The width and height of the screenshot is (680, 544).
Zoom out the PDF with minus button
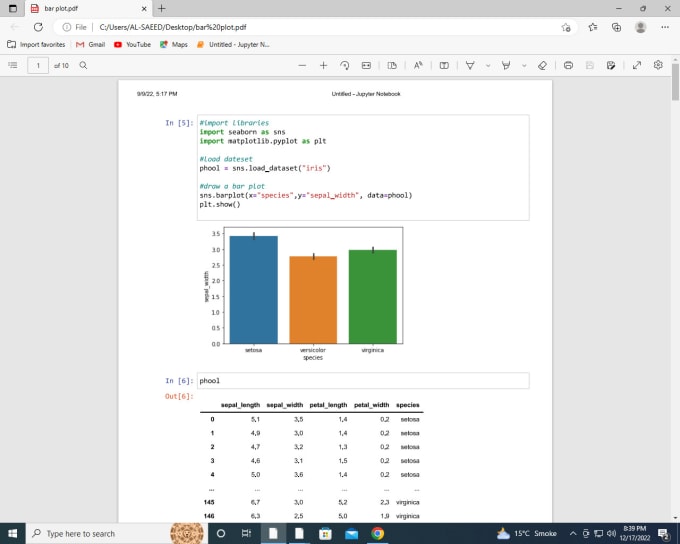pos(302,66)
